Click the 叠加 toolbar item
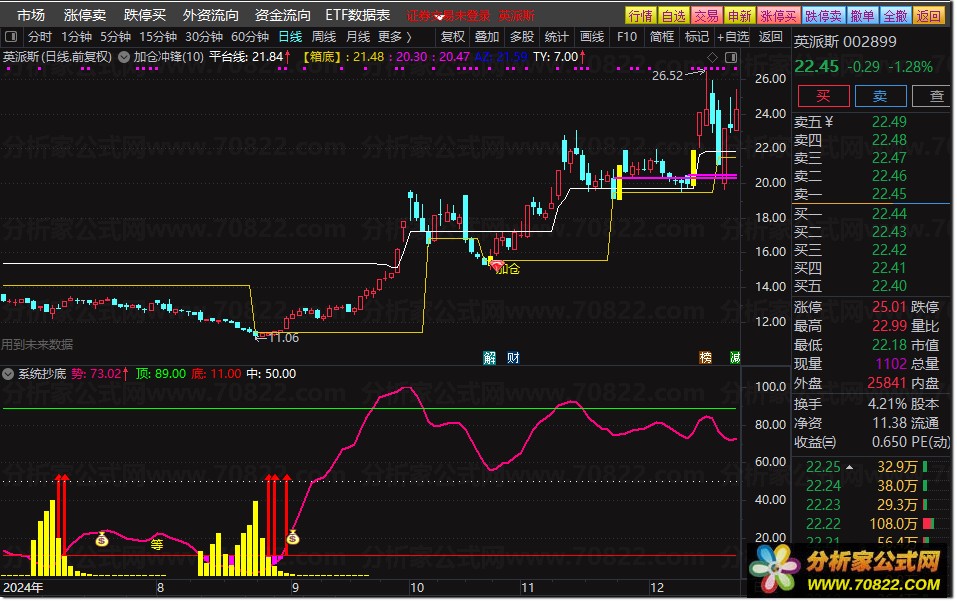Screen dimensions: 957x601 pos(487,37)
